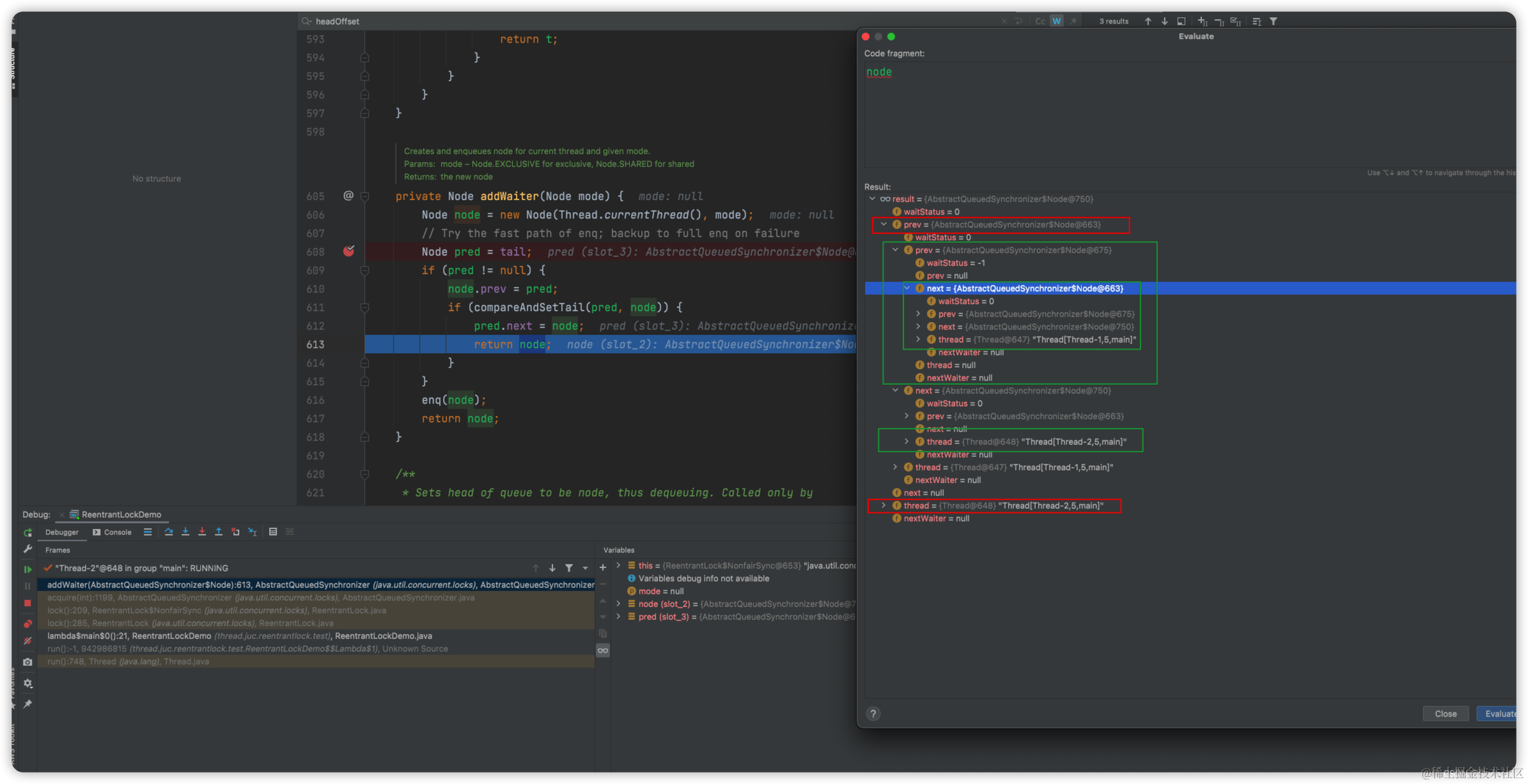Open the Evaluate Expression calculator icon
This screenshot has height=784, width=1528.
pyautogui.click(x=273, y=532)
